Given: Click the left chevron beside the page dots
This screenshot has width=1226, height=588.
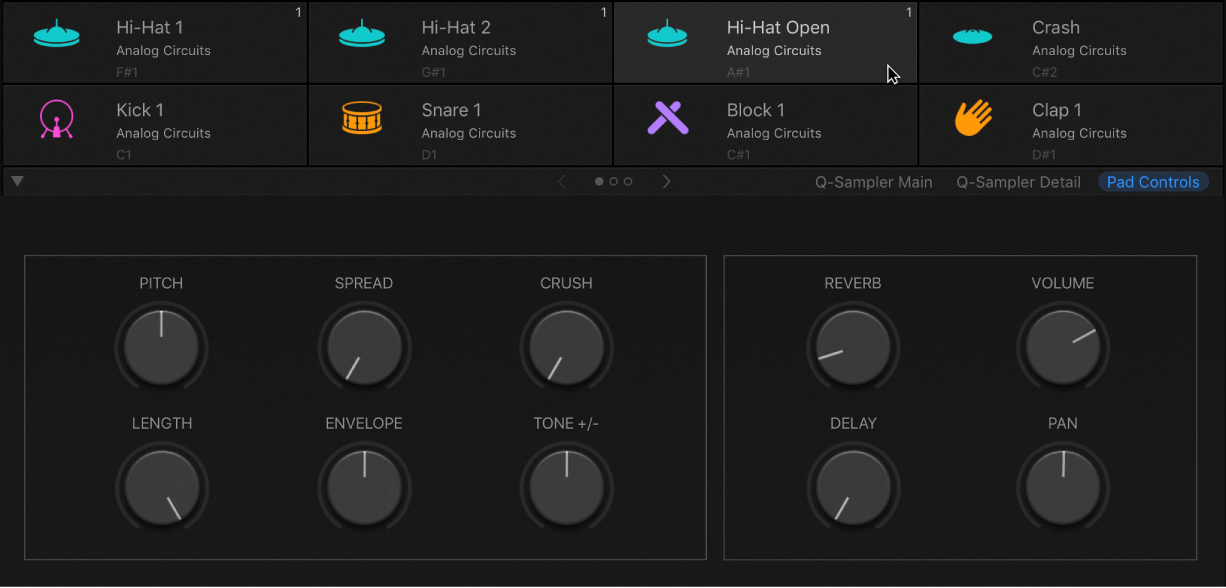Looking at the screenshot, I should click(562, 181).
